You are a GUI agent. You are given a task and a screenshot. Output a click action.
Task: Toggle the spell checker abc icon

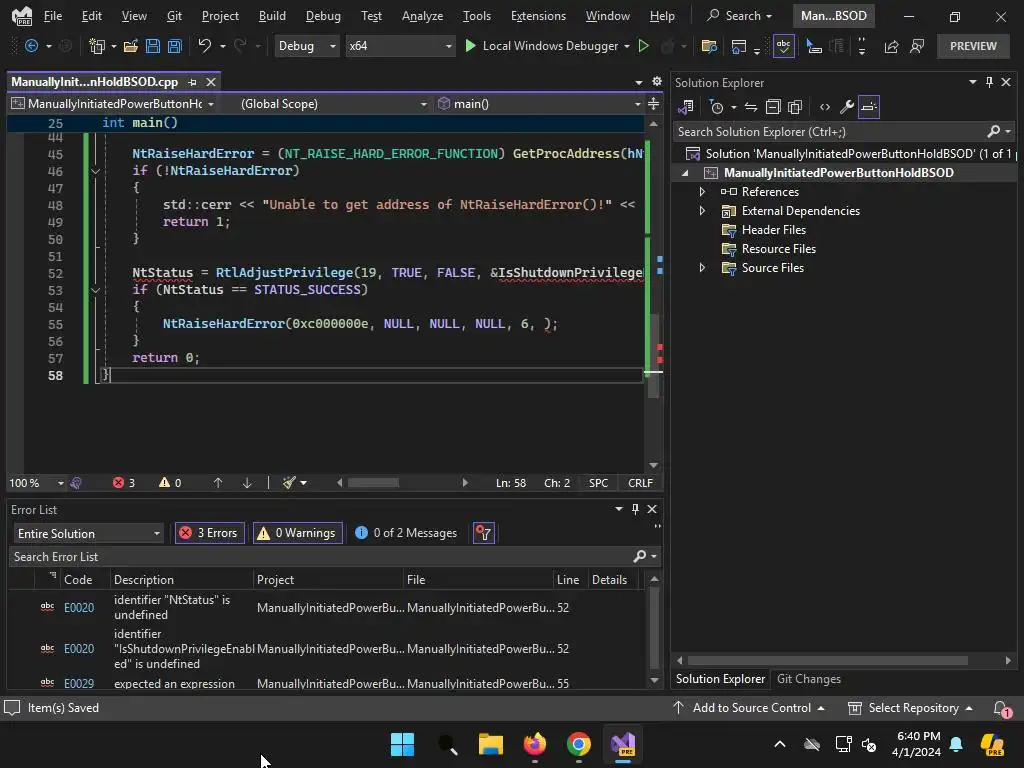[783, 46]
